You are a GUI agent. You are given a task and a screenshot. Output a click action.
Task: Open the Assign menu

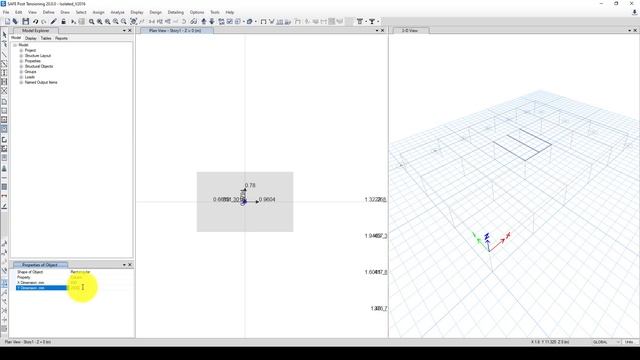tap(98, 12)
